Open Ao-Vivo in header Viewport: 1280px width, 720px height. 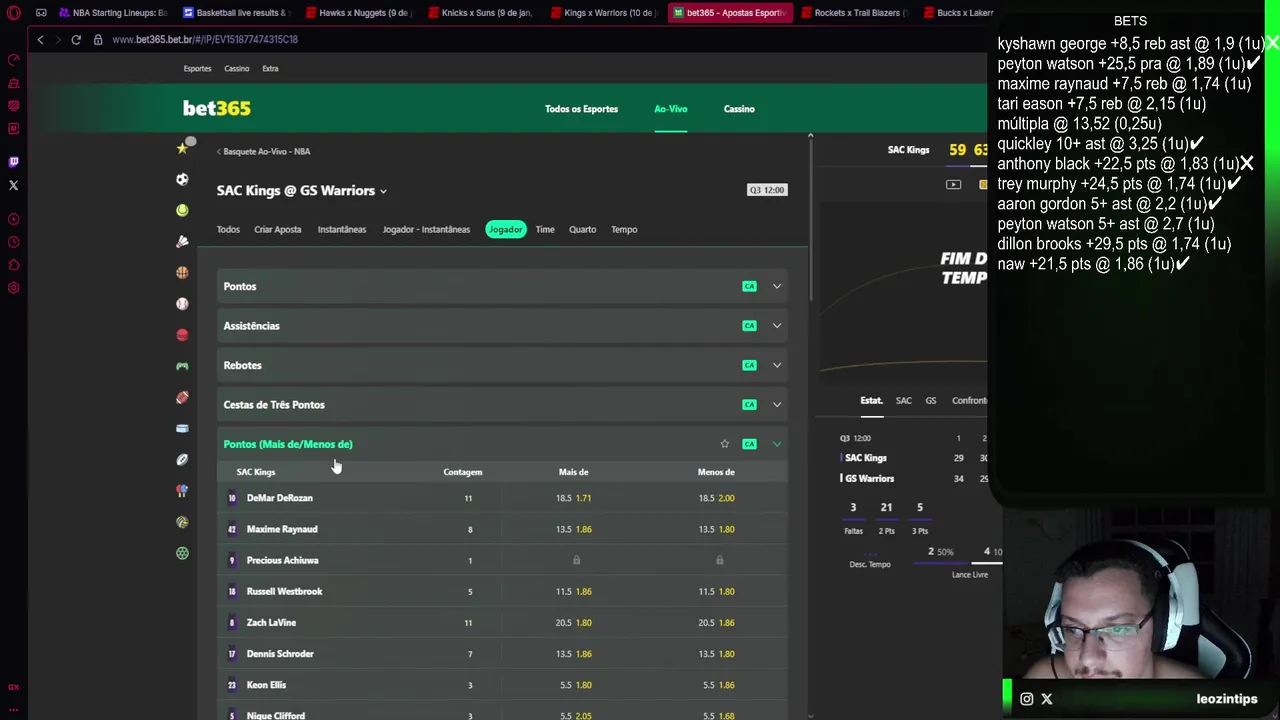click(x=671, y=109)
